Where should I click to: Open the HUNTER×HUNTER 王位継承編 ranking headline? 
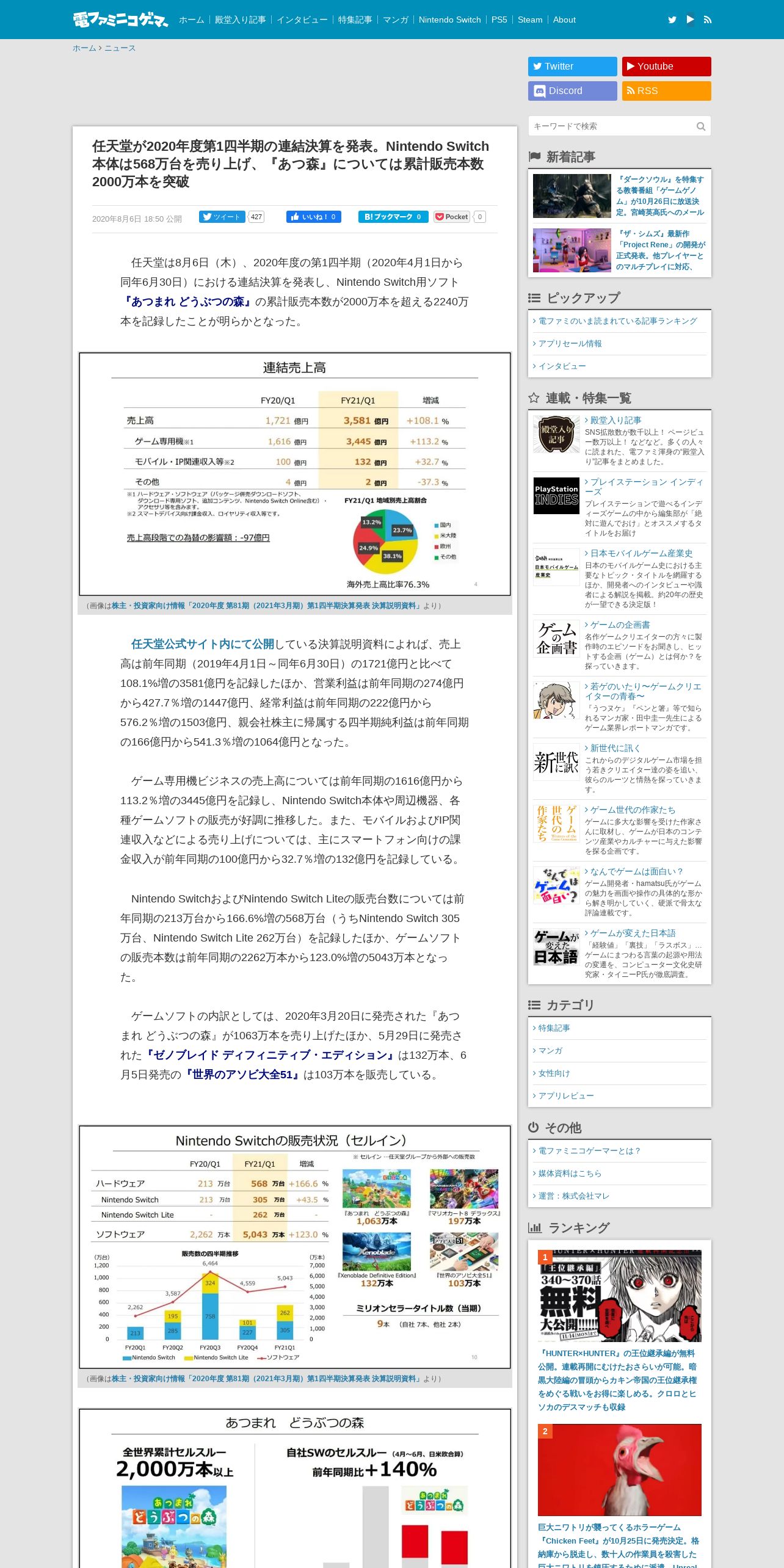point(617,1380)
